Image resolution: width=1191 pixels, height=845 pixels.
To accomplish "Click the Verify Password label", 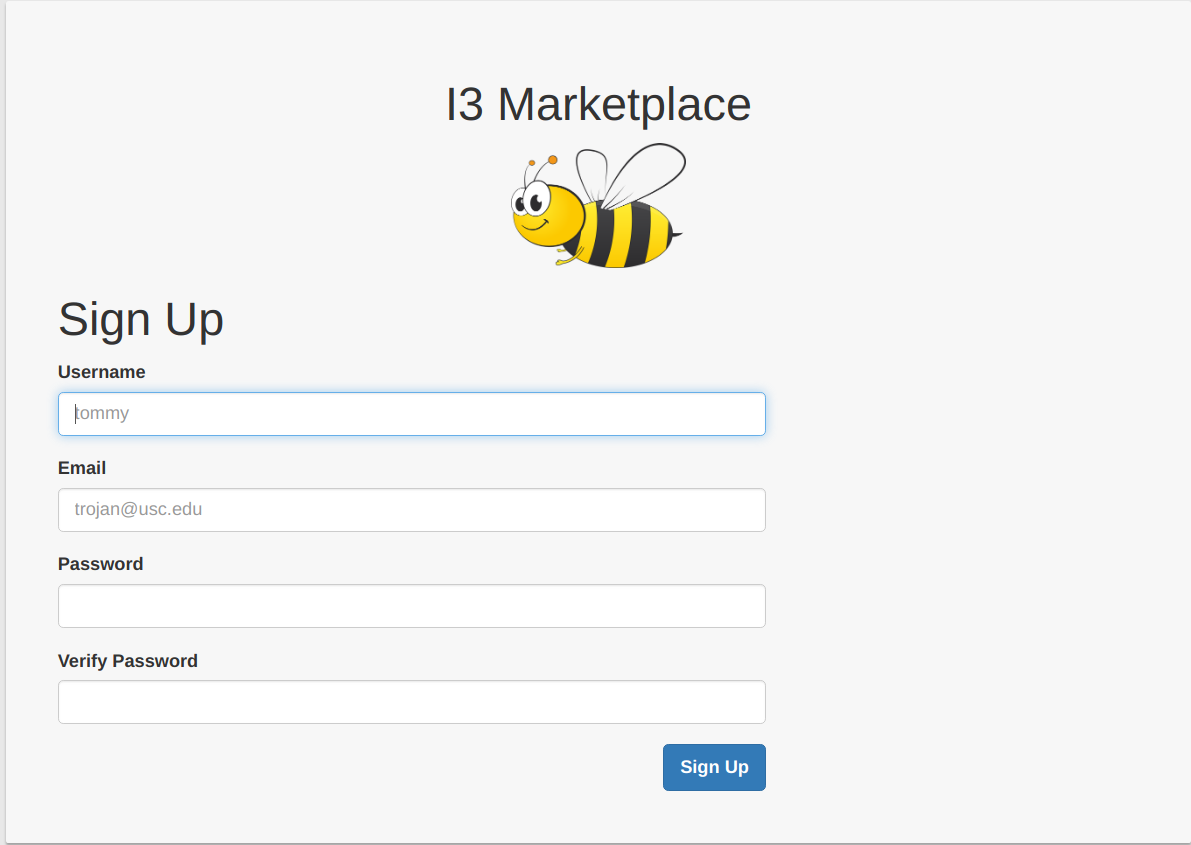I will (x=128, y=661).
